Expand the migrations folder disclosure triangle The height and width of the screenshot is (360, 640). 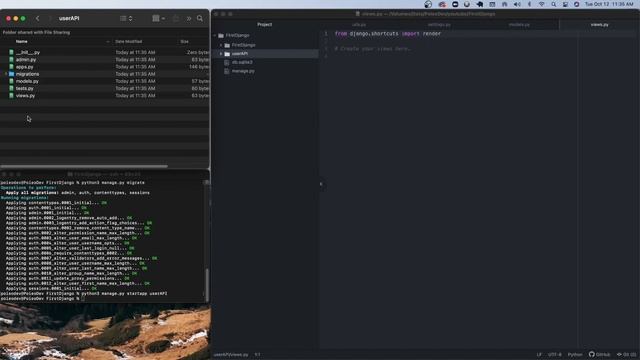[6, 74]
